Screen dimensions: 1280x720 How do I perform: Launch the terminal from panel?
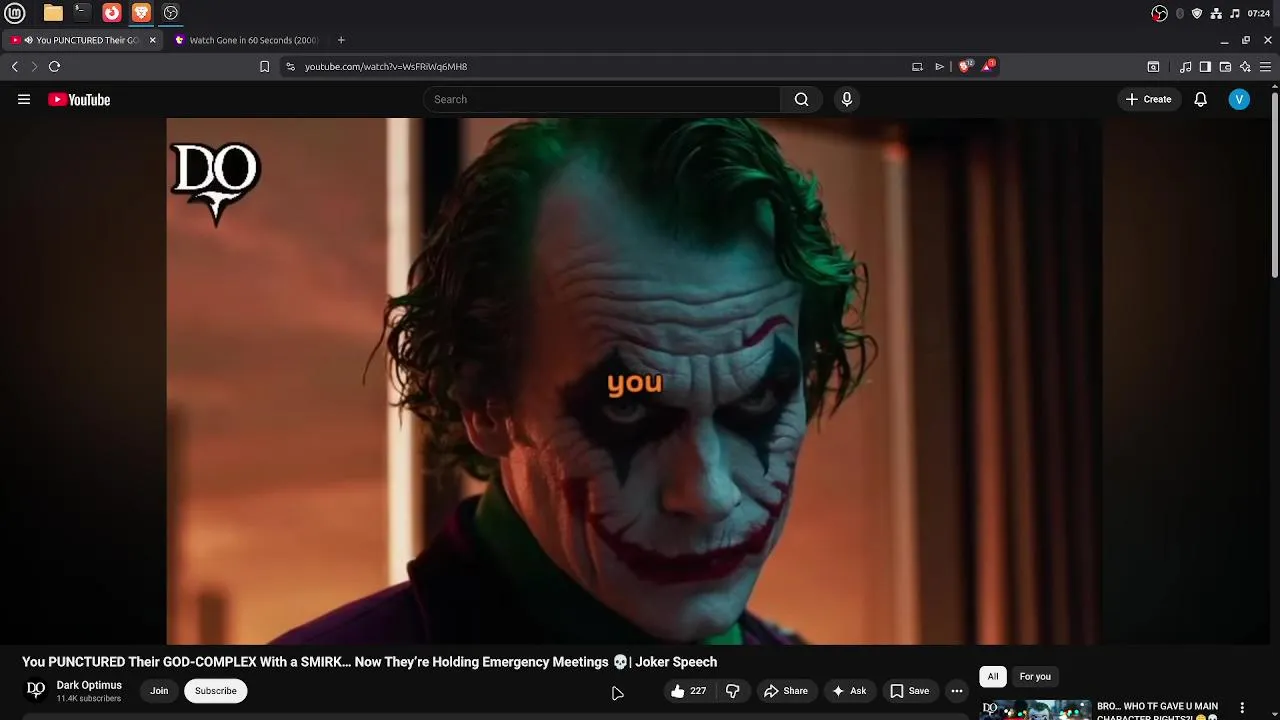pos(82,13)
